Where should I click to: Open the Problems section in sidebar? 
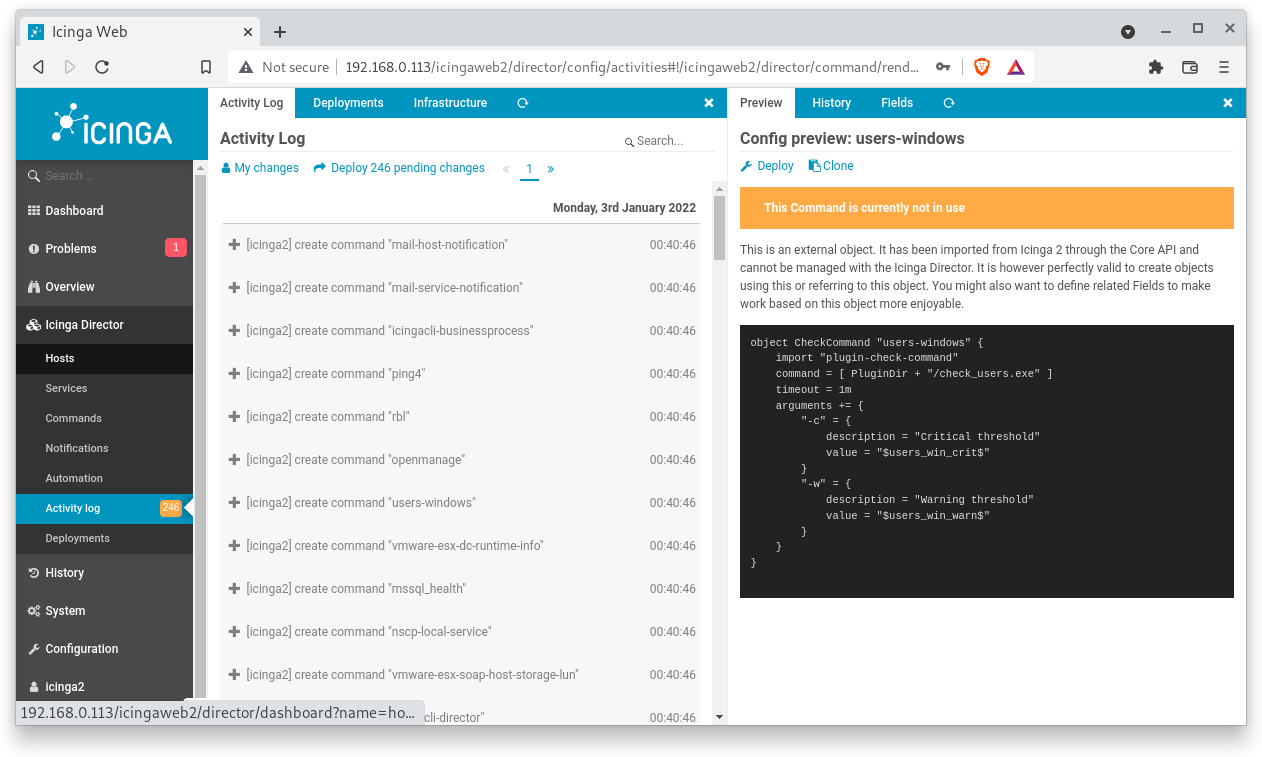click(x=34, y=249)
